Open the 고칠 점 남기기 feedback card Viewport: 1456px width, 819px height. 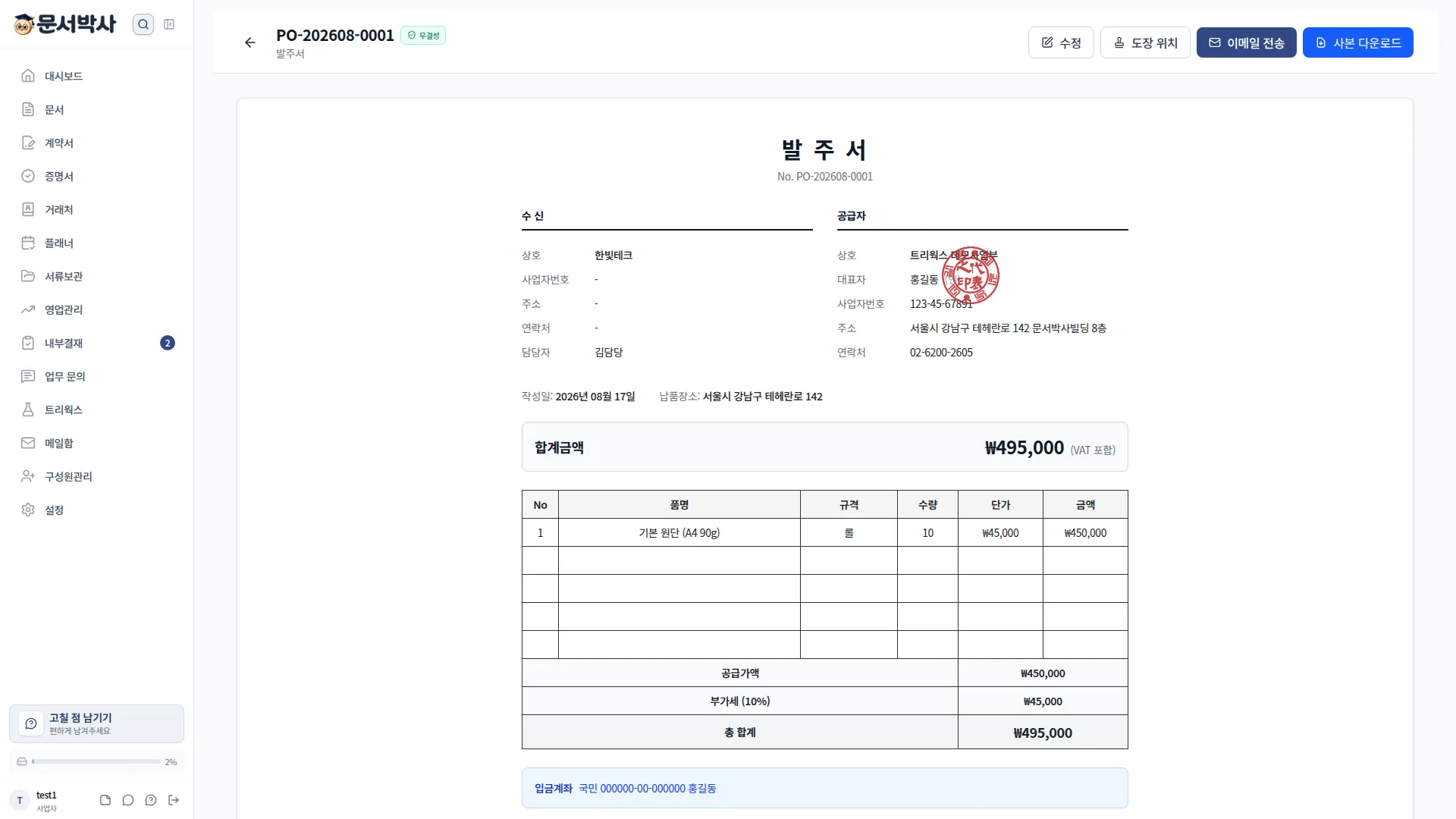[x=96, y=723]
